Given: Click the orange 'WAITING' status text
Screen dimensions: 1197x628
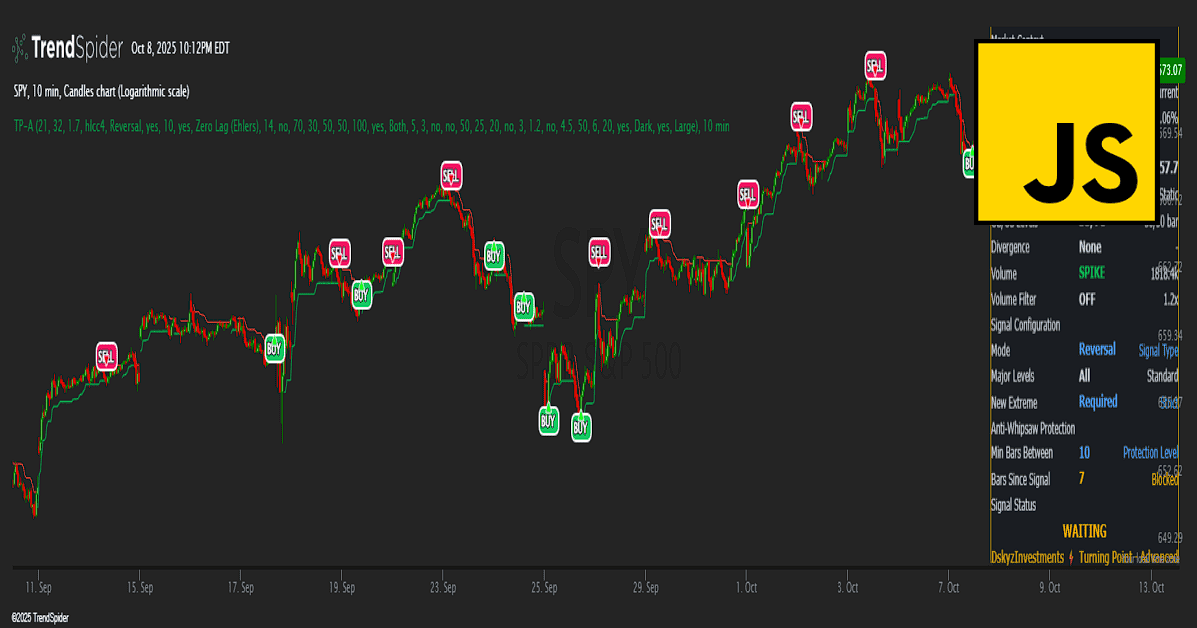Looking at the screenshot, I should pos(1084,531).
